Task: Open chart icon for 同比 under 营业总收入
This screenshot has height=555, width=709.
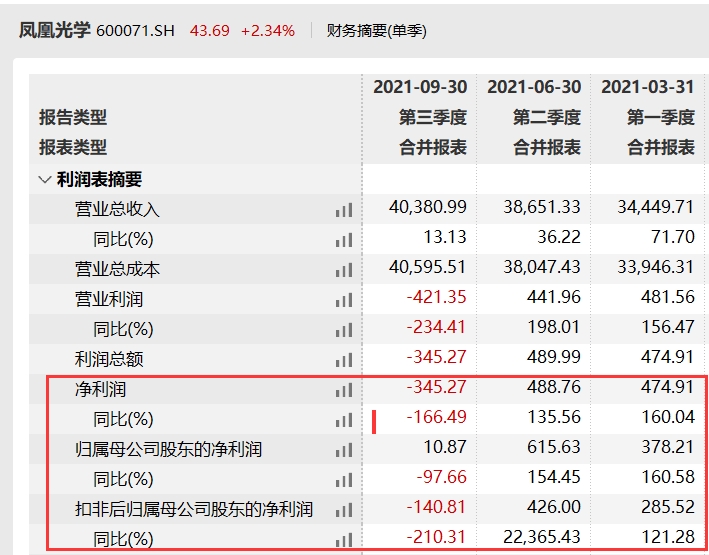Action: pos(344,240)
